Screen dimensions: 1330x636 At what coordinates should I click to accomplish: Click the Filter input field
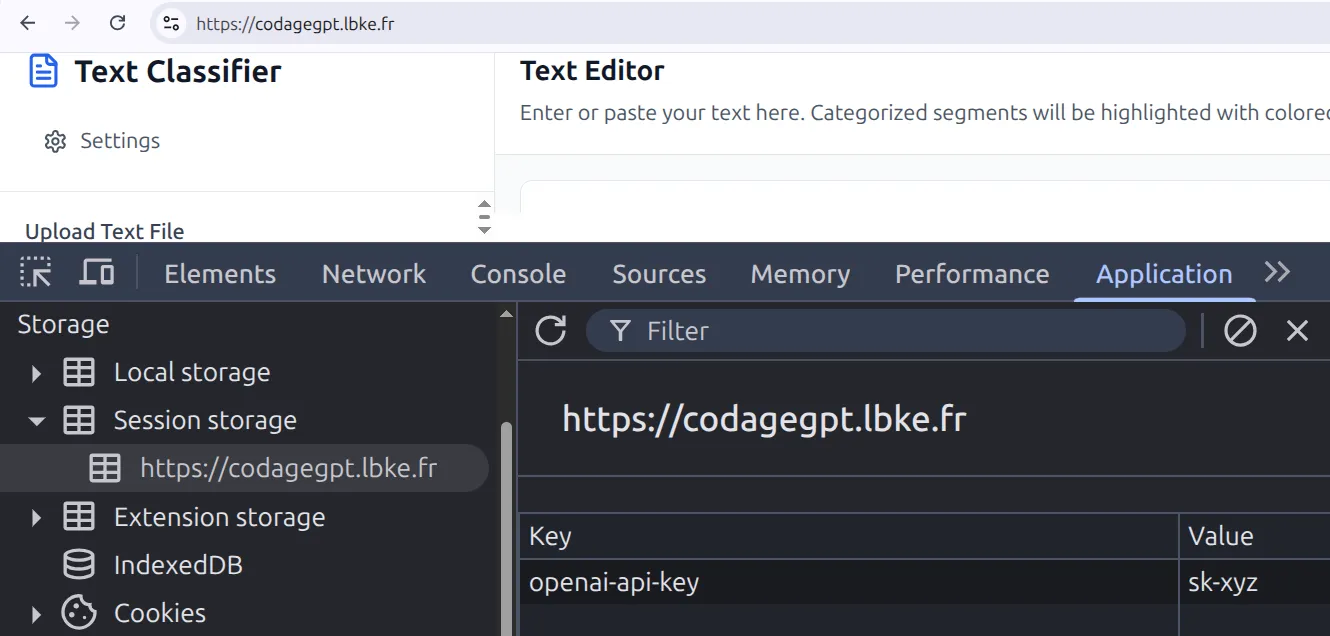(900, 331)
